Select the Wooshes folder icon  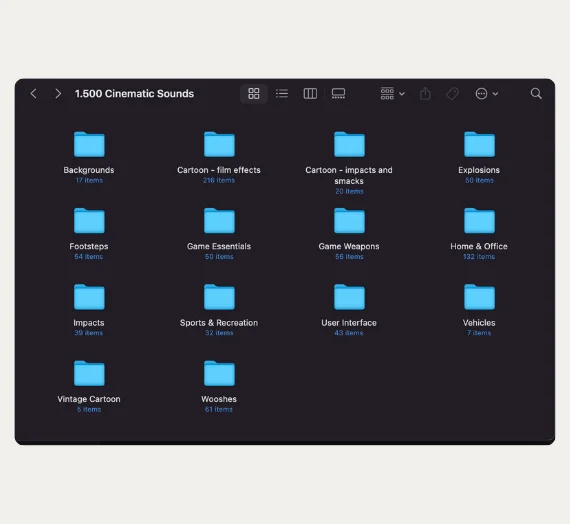[219, 373]
